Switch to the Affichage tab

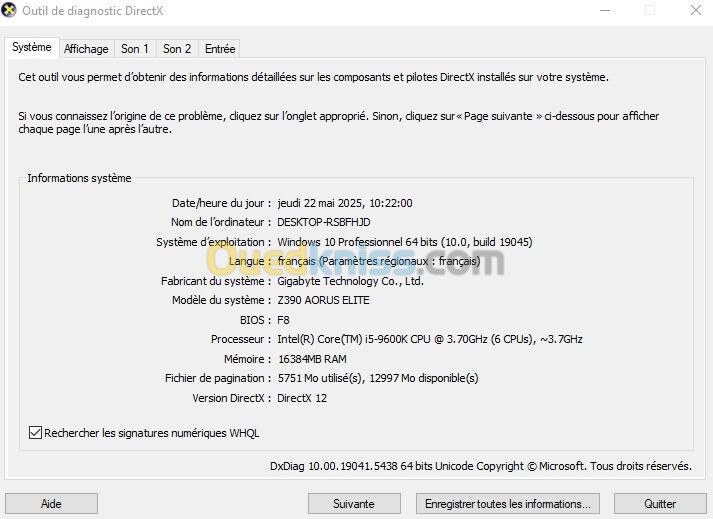[86, 49]
